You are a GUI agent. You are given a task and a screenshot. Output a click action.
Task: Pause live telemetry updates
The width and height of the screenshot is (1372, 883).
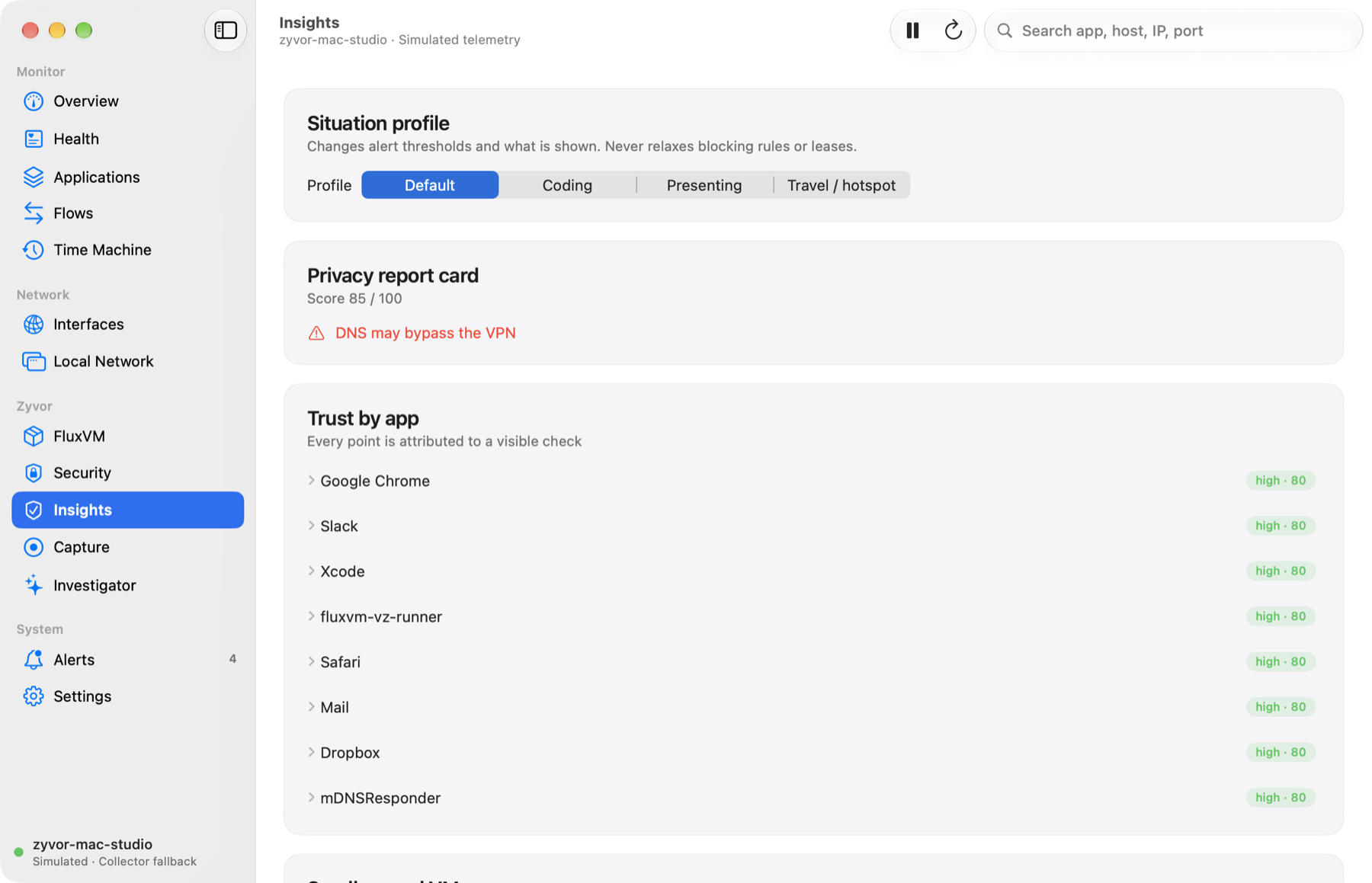click(912, 30)
